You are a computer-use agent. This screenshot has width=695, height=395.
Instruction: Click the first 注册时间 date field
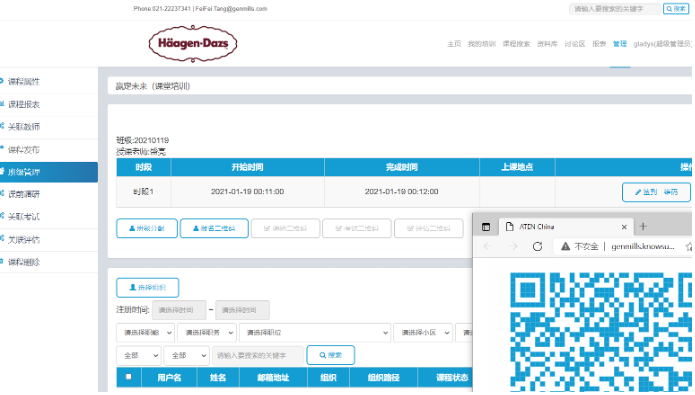[x=179, y=310]
